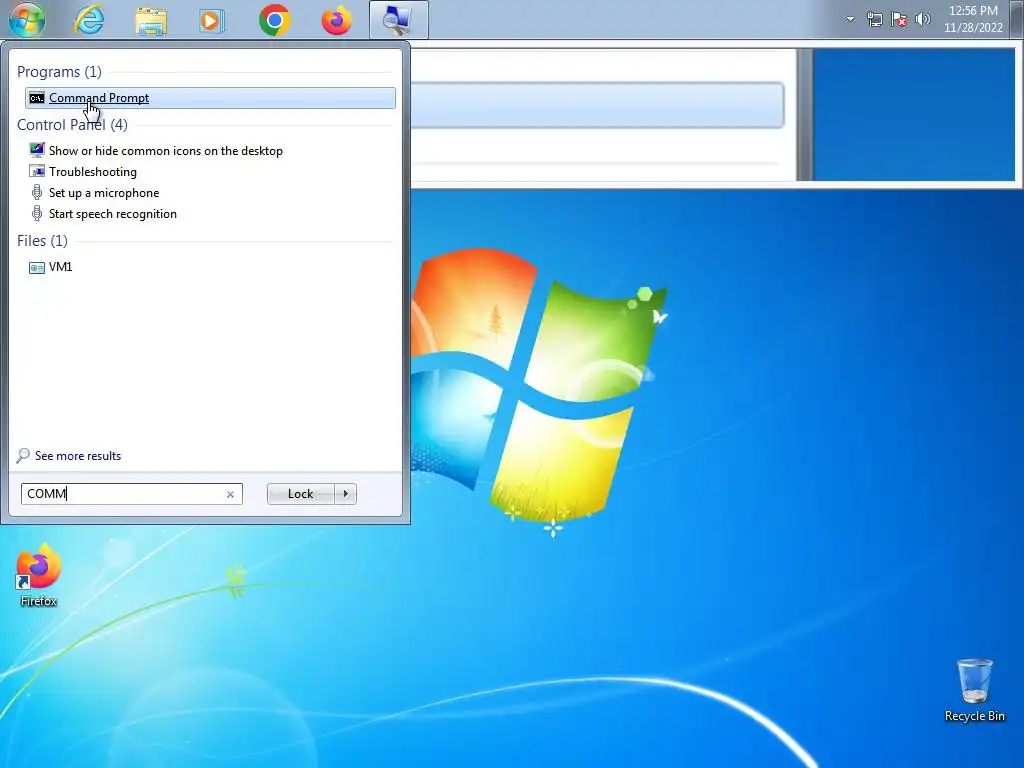Open the Control Panel (4) group heading
This screenshot has height=768, width=1024.
[72, 125]
